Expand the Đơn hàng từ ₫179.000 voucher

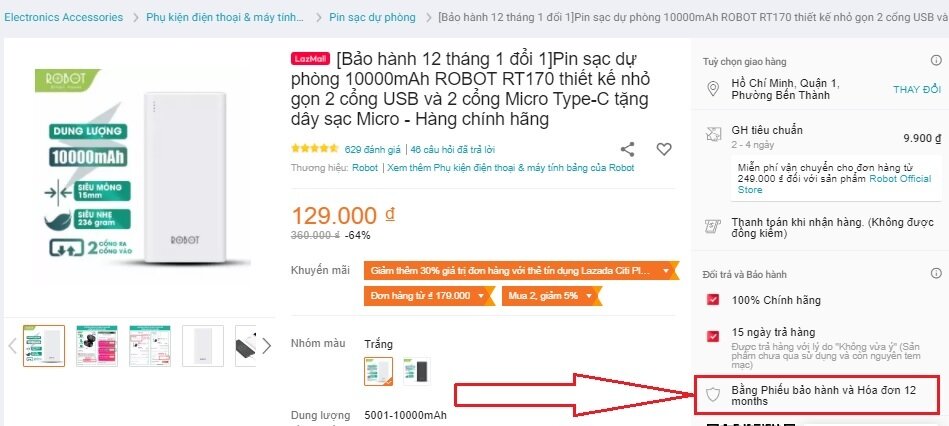pos(428,296)
